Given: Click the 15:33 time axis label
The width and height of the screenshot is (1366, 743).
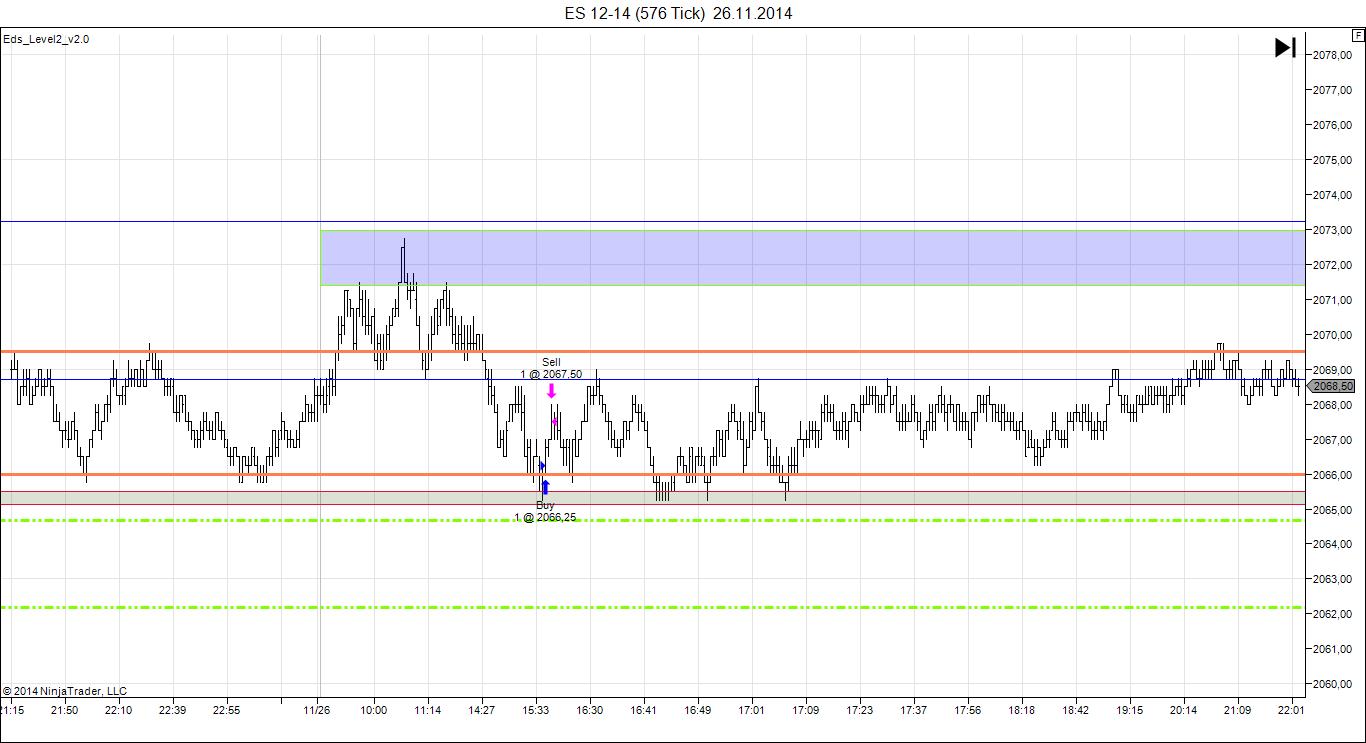Looking at the screenshot, I should point(536,710).
